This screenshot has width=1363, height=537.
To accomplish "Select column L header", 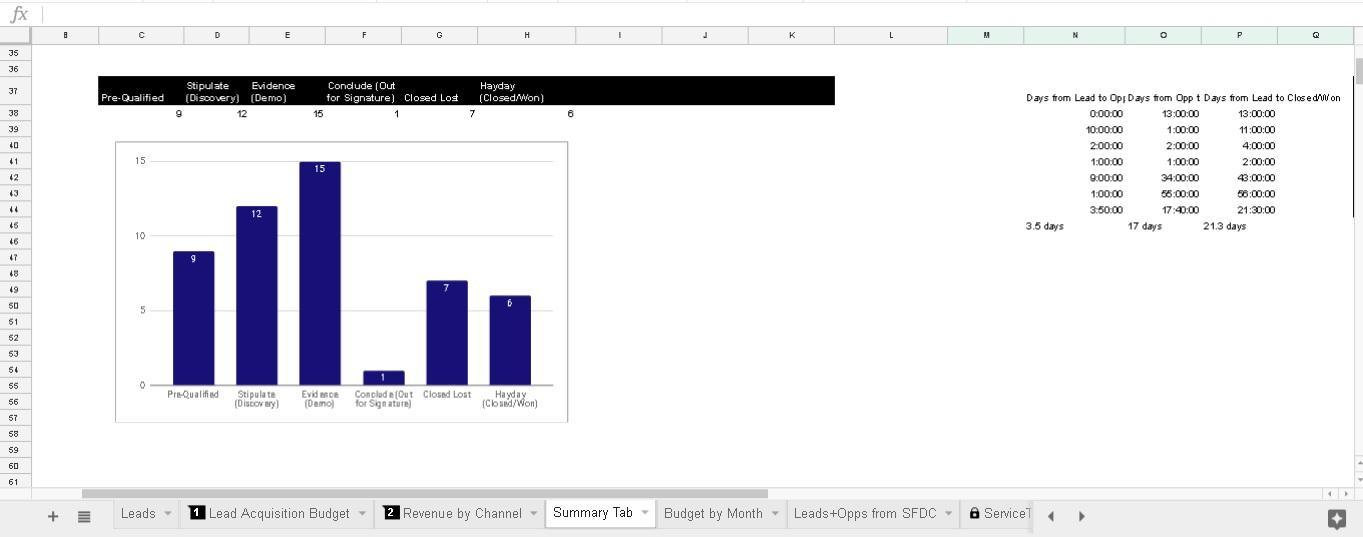I will click(x=891, y=35).
